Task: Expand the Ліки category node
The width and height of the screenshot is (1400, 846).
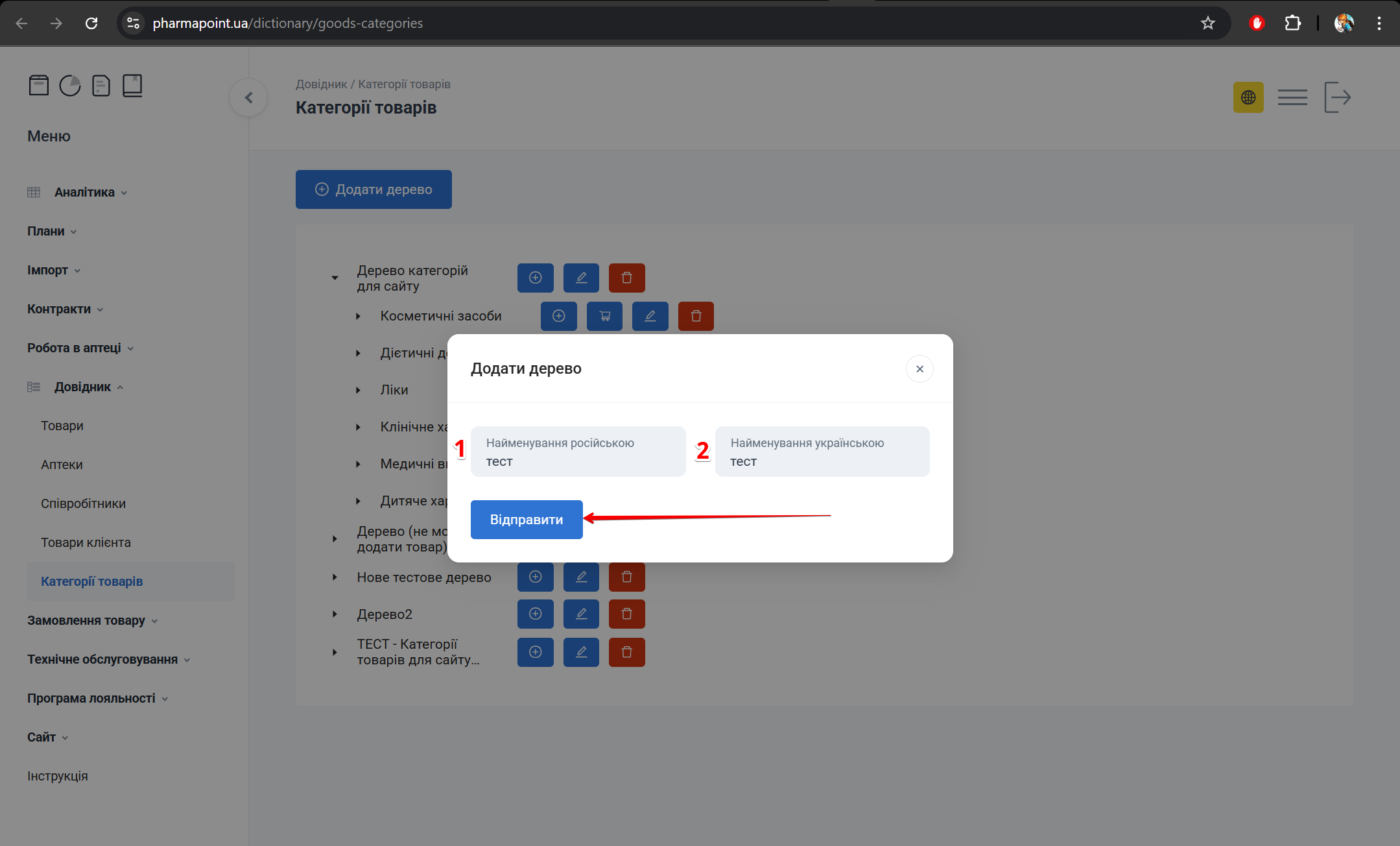Action: click(x=358, y=390)
